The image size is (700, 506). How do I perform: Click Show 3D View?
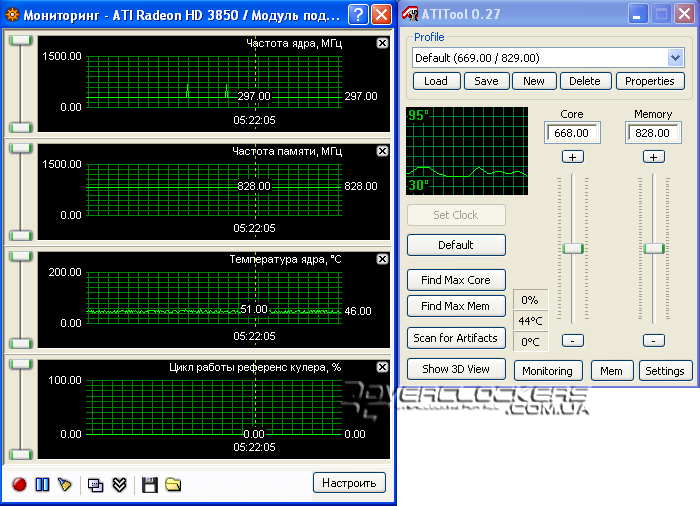click(456, 369)
